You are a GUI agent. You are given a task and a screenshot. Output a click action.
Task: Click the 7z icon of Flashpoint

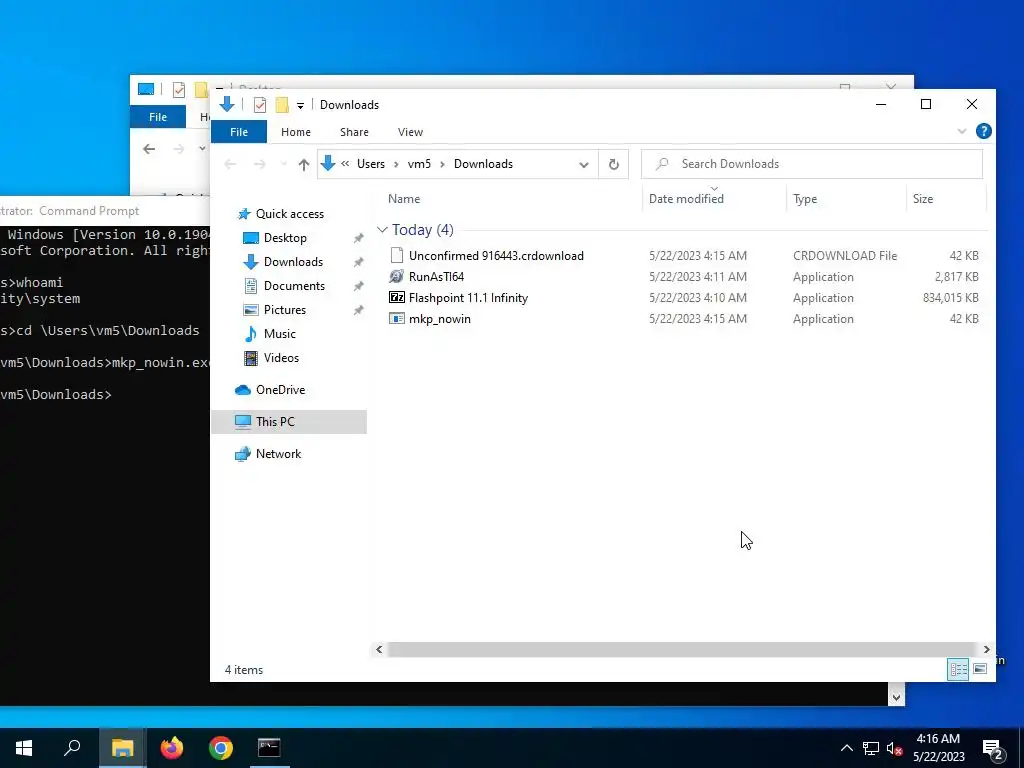pyautogui.click(x=396, y=297)
